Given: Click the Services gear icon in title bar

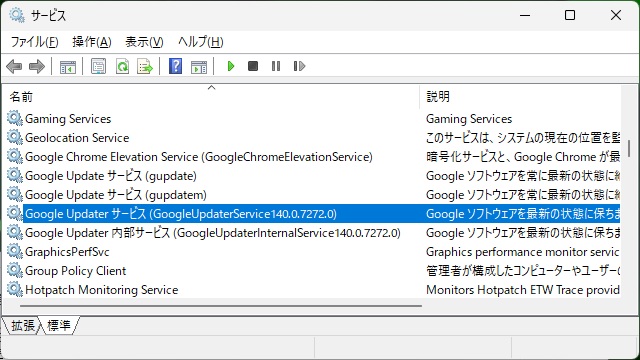Looking at the screenshot, I should (17, 15).
